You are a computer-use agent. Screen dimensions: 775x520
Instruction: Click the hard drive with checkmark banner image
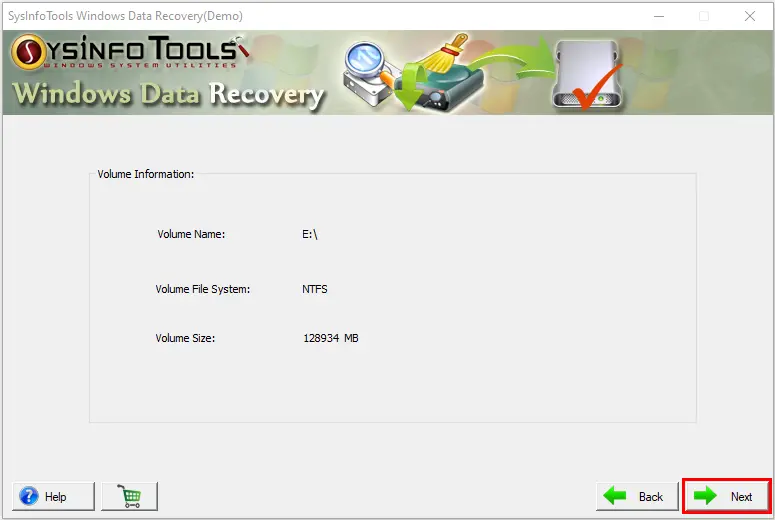tap(587, 74)
